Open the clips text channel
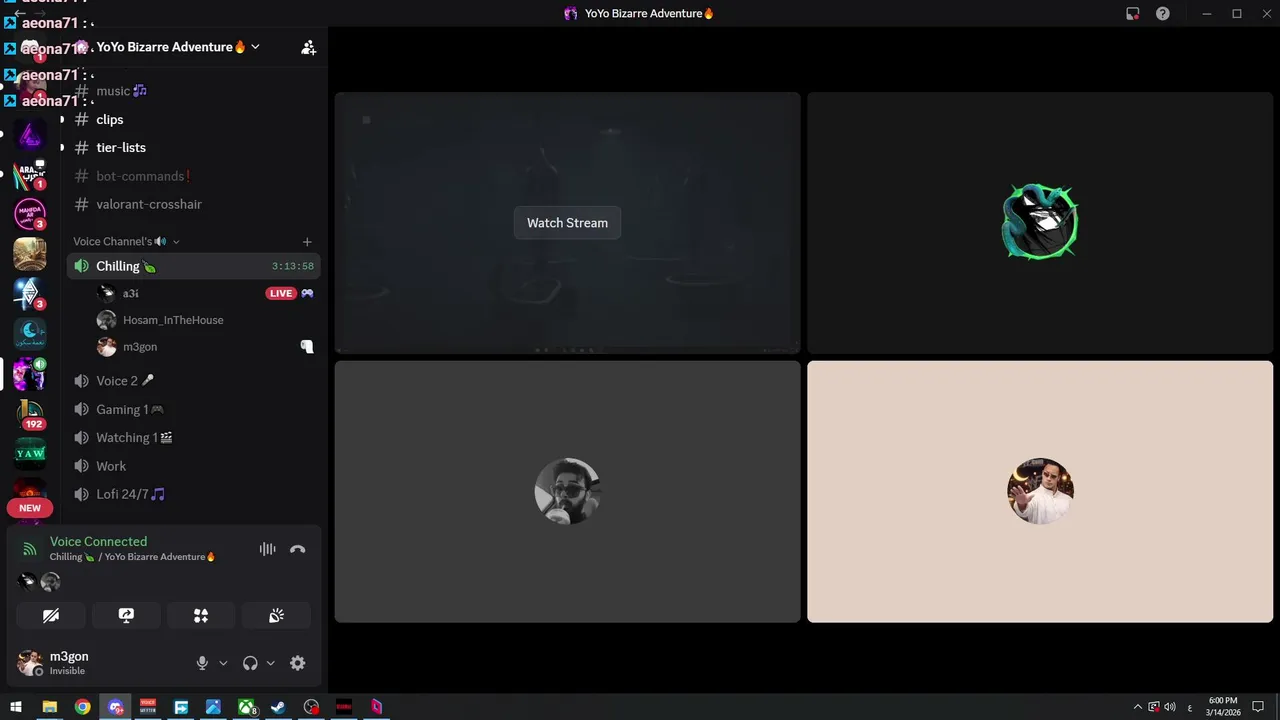This screenshot has width=1280, height=720. pos(194,119)
